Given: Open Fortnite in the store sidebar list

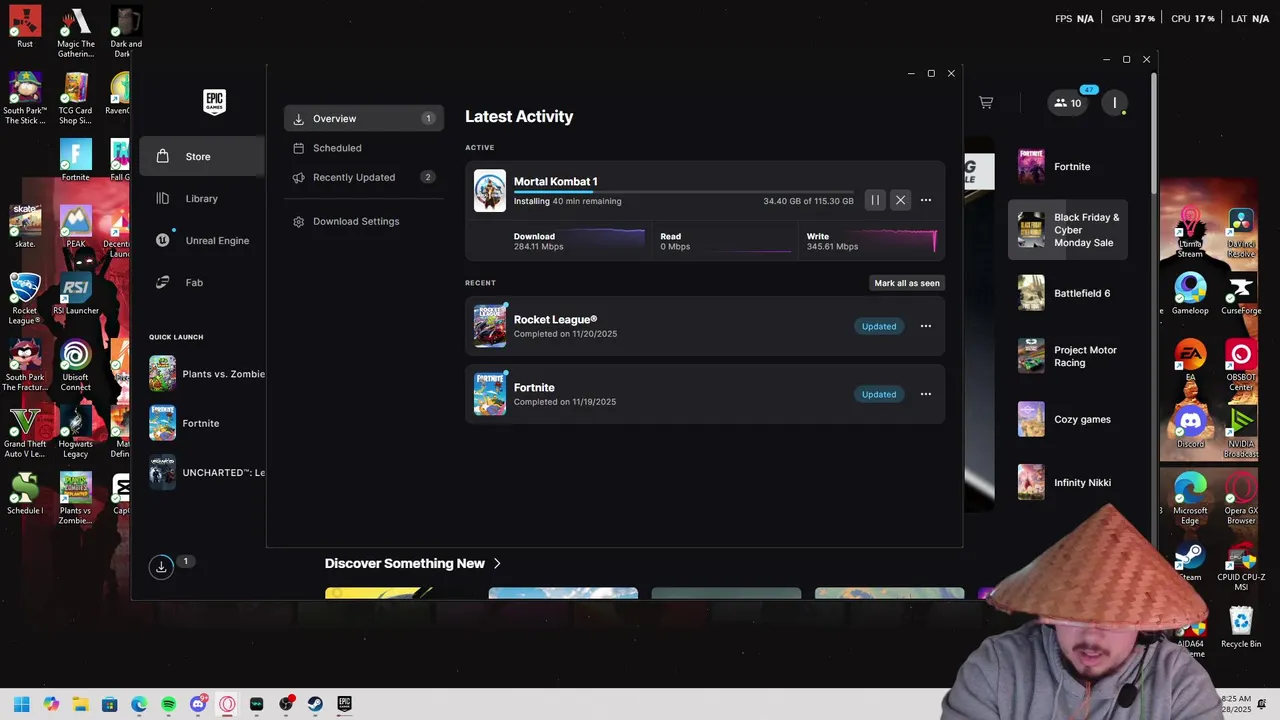Looking at the screenshot, I should [1068, 167].
